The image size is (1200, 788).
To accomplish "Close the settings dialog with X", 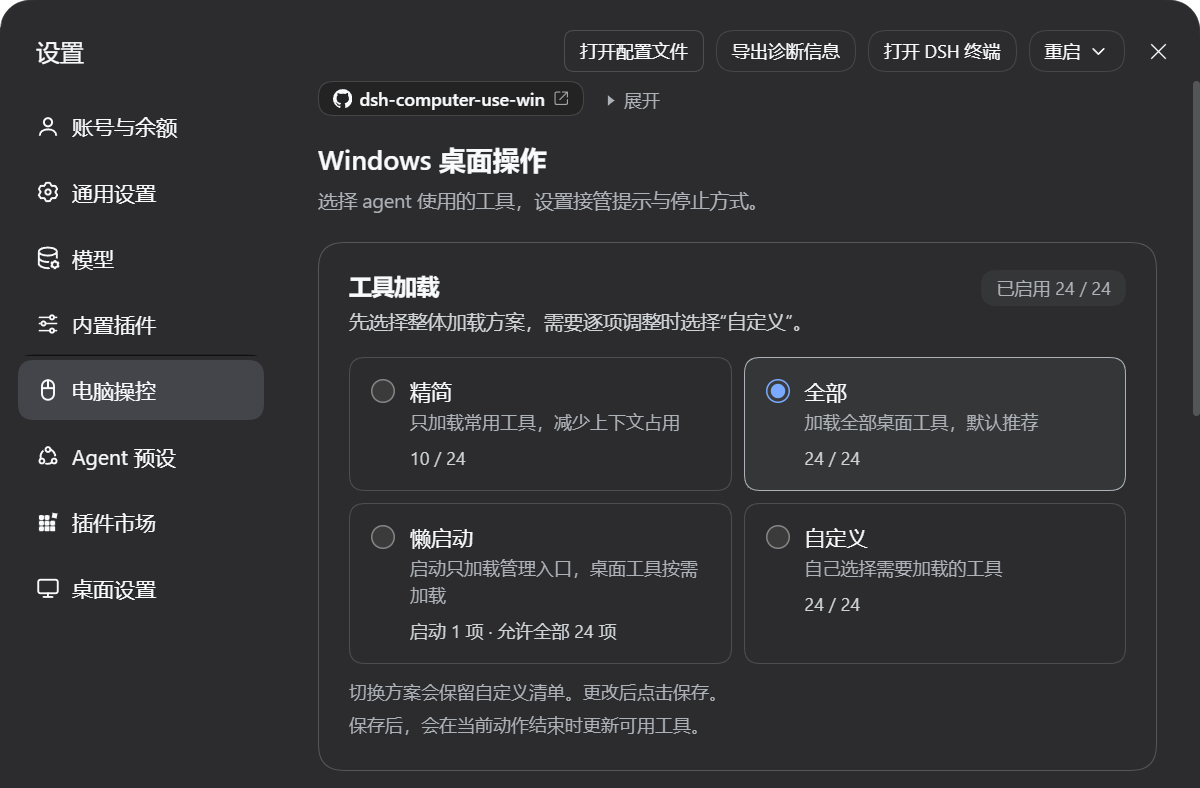I will point(1158,51).
